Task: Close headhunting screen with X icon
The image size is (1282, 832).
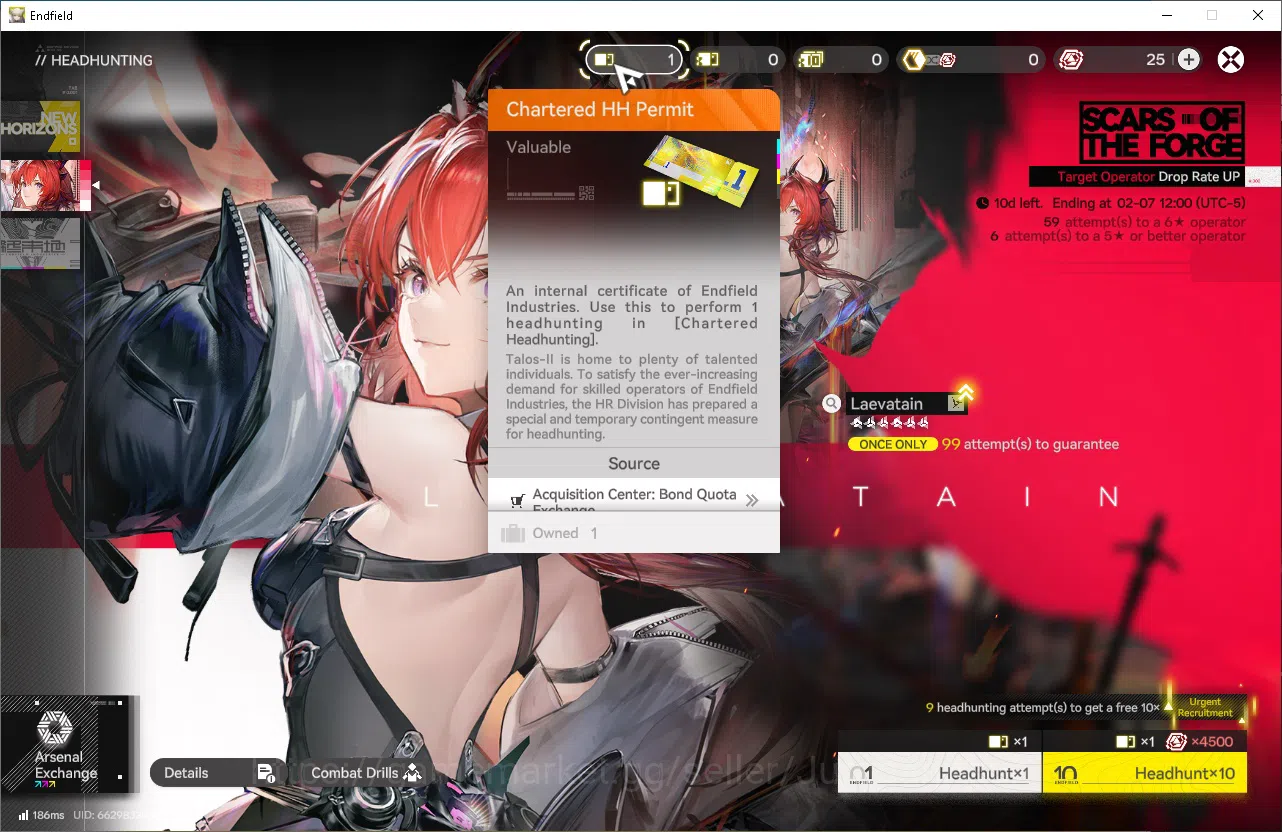Action: coord(1231,60)
